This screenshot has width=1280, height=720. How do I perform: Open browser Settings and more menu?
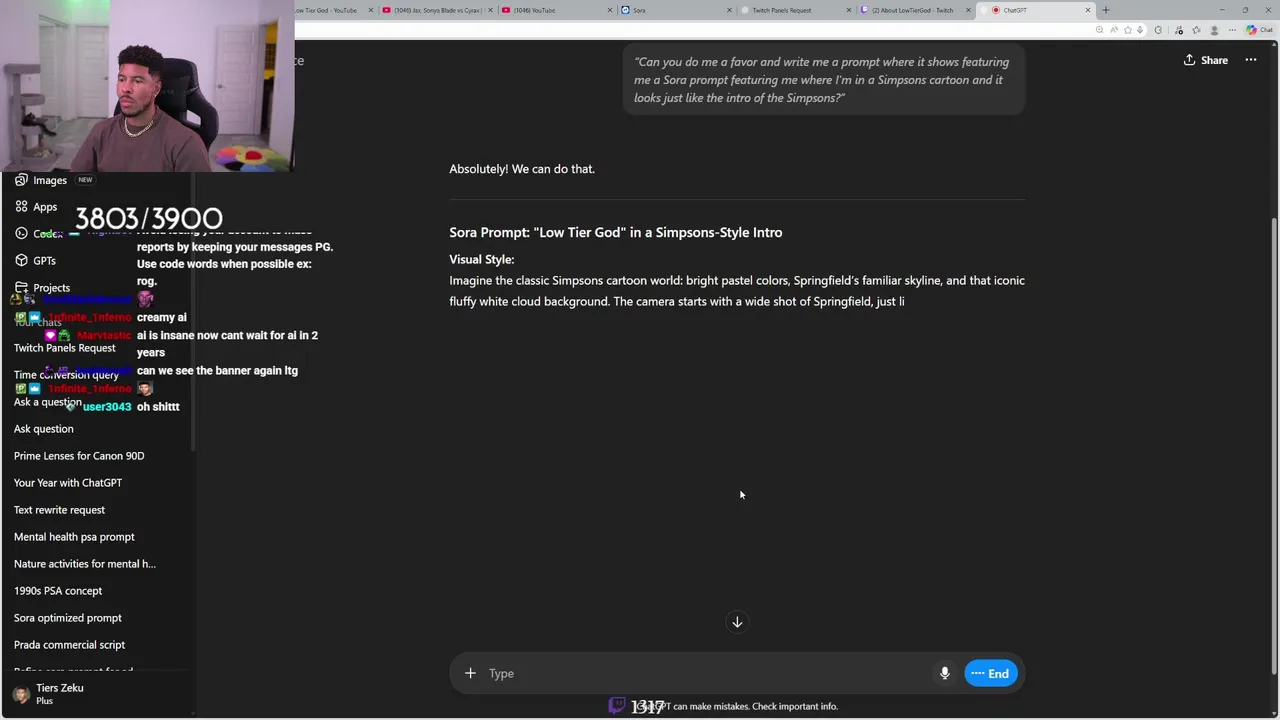(x=1232, y=30)
